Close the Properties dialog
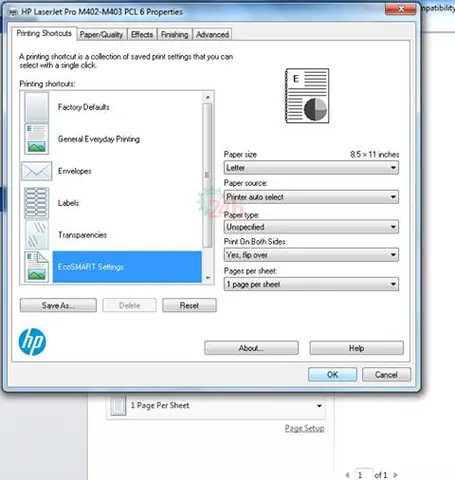Image resolution: width=455 pixels, height=480 pixels. tap(401, 9)
